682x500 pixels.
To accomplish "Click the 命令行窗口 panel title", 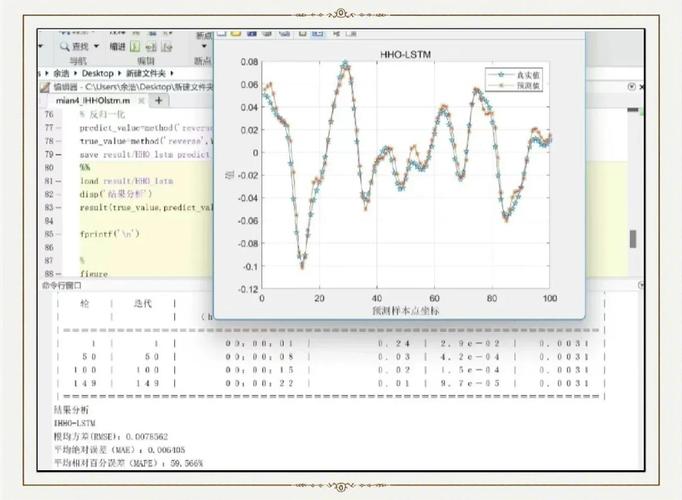I will (x=62, y=285).
